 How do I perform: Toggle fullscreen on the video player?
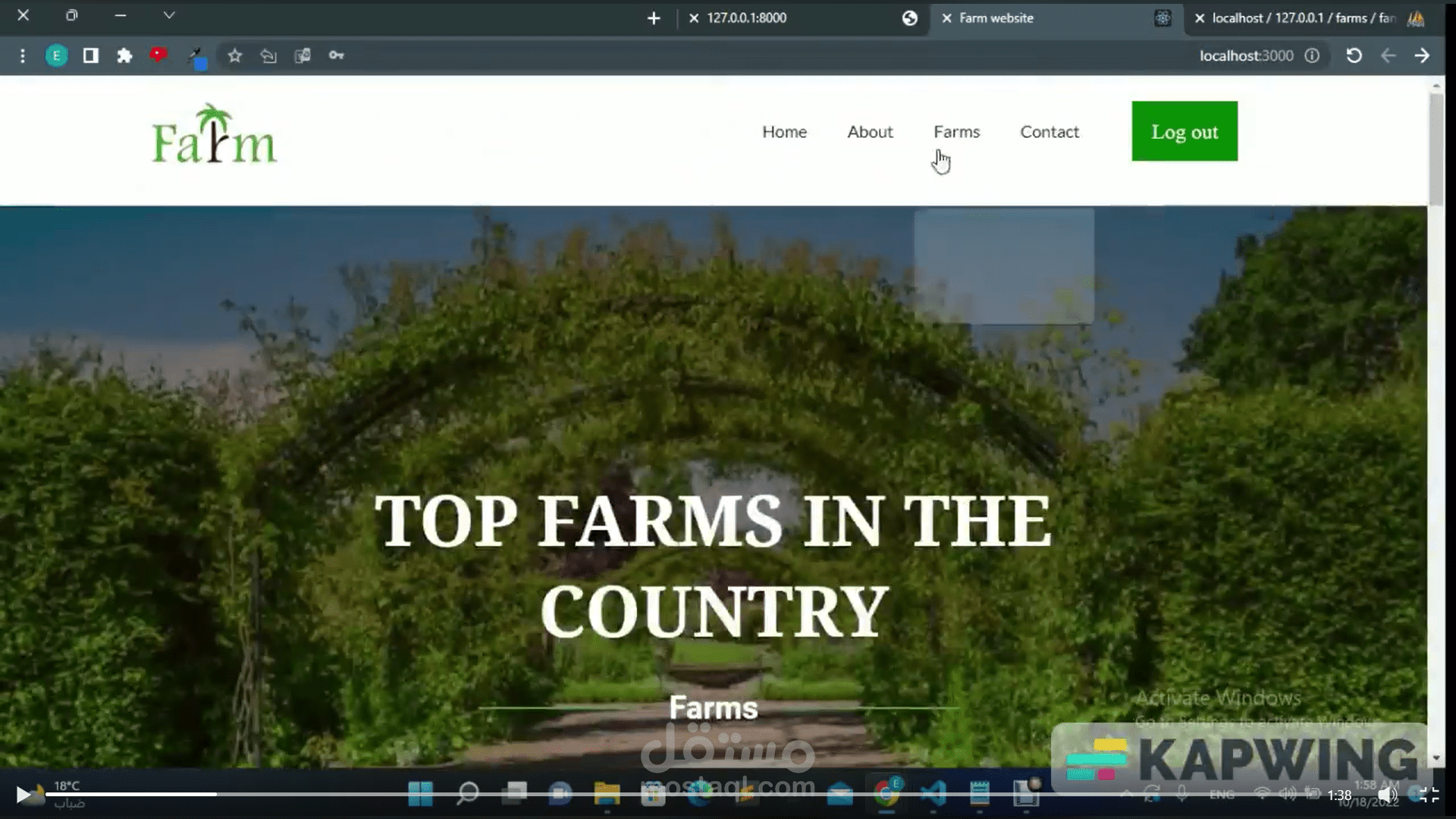(1430, 795)
